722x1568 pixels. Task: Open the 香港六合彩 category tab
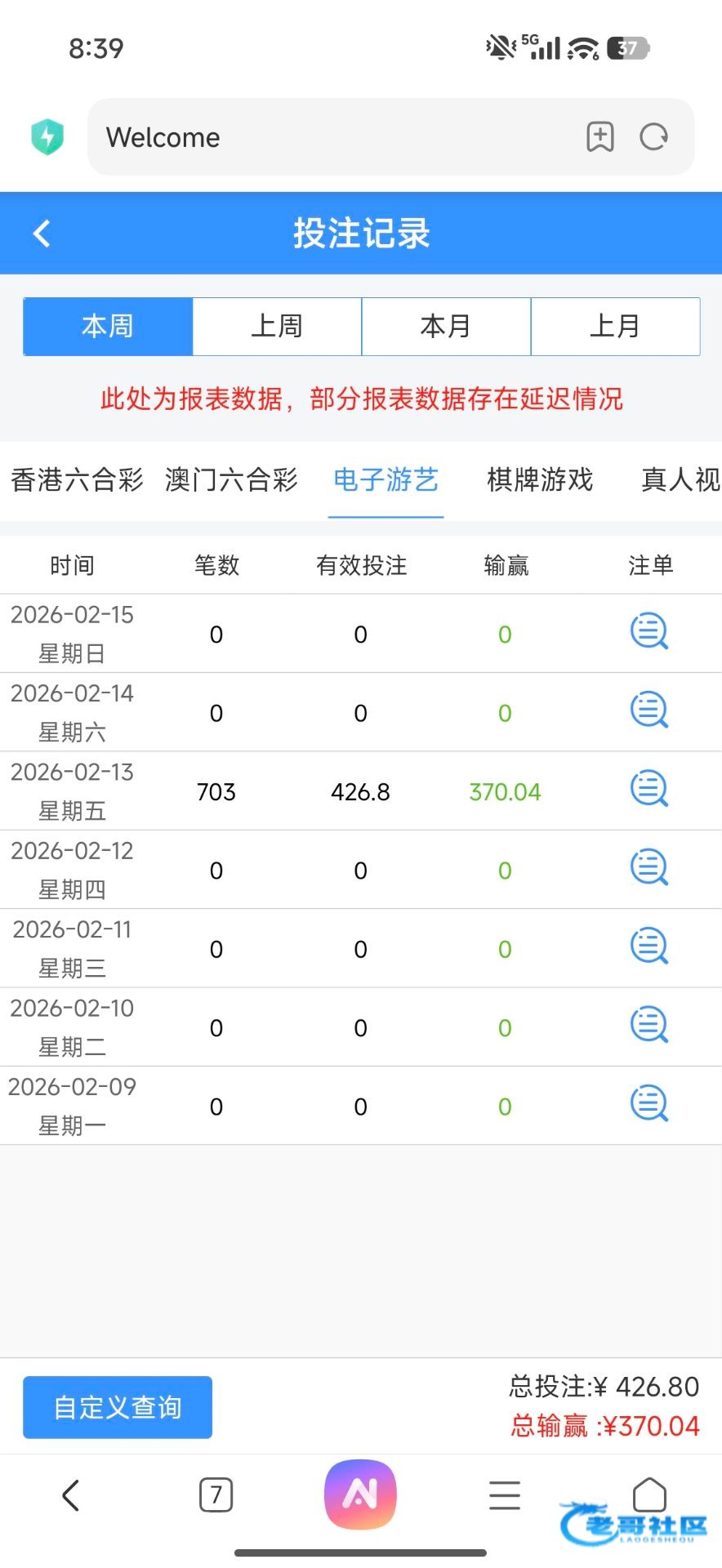point(77,480)
